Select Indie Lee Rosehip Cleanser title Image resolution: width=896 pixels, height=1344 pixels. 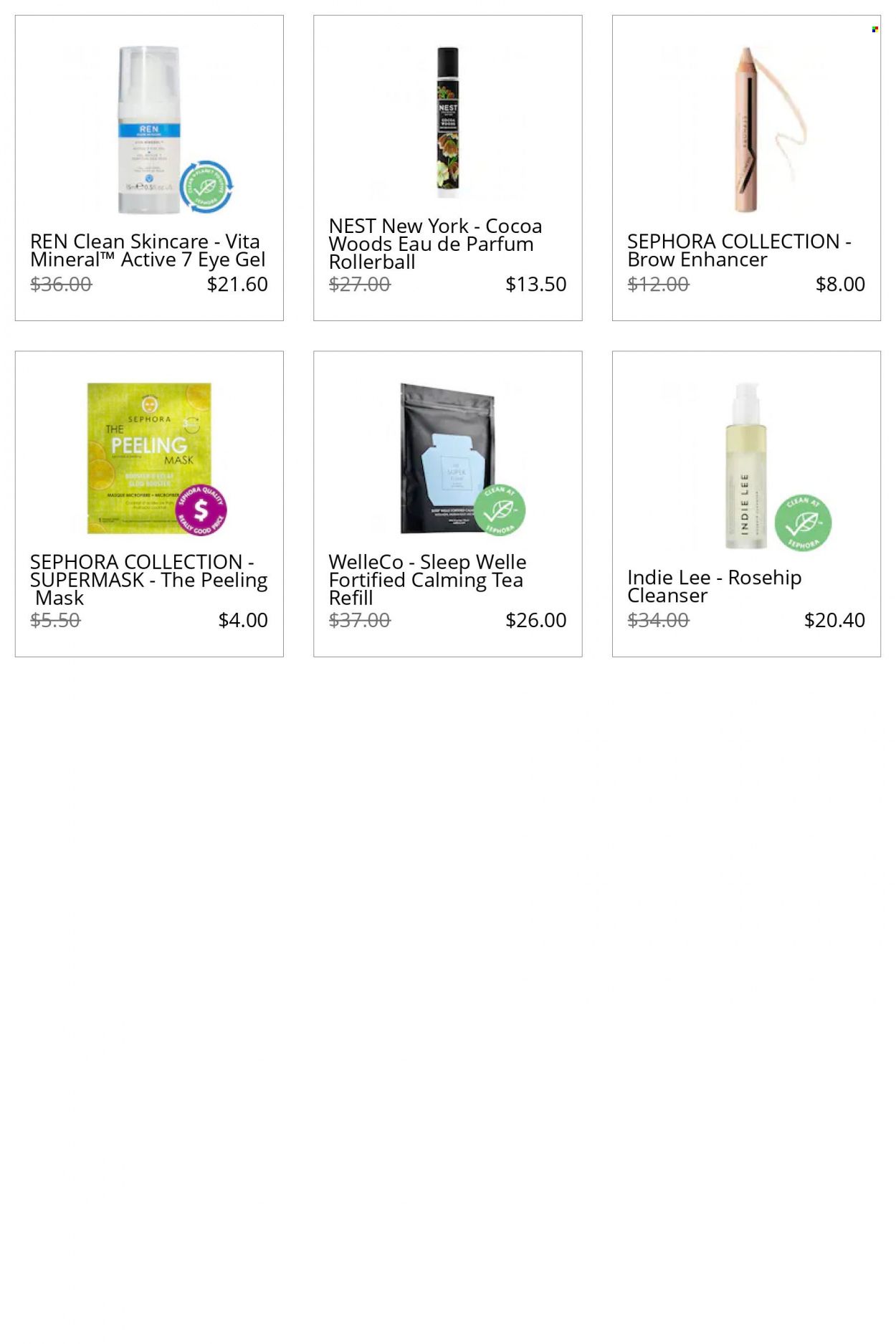pos(714,586)
